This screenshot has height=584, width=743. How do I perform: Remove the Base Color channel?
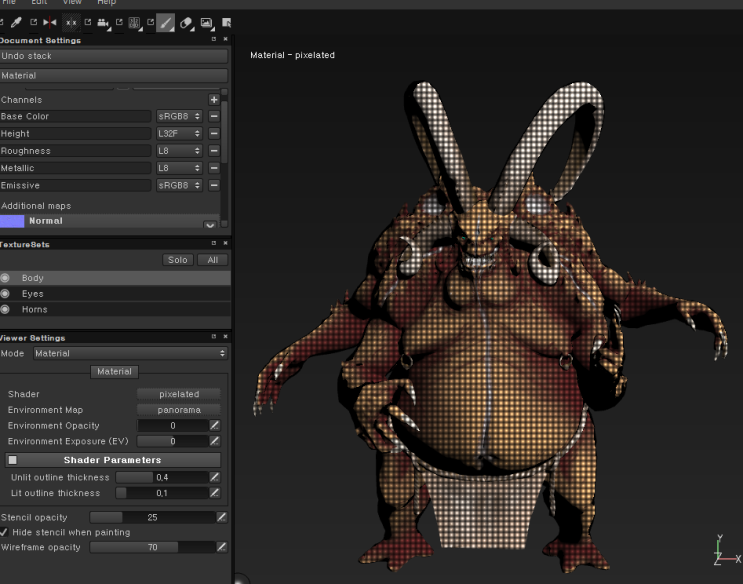click(x=214, y=116)
